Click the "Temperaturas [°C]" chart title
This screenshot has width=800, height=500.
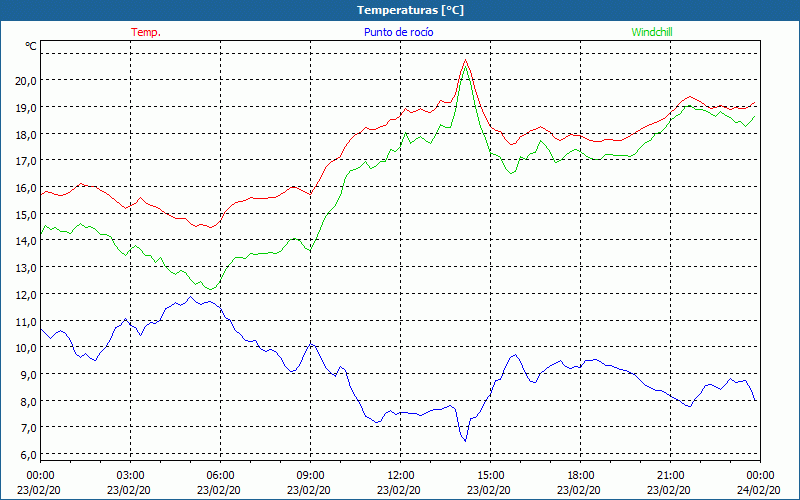click(x=410, y=10)
